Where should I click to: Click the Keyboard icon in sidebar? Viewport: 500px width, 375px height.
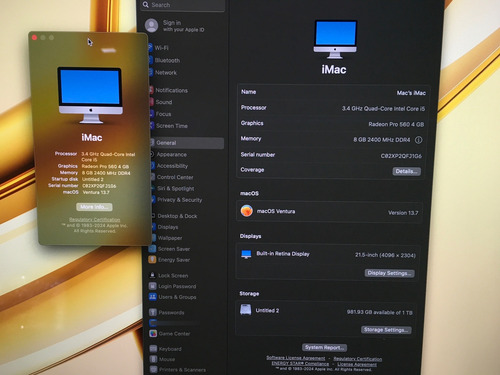tap(153, 349)
